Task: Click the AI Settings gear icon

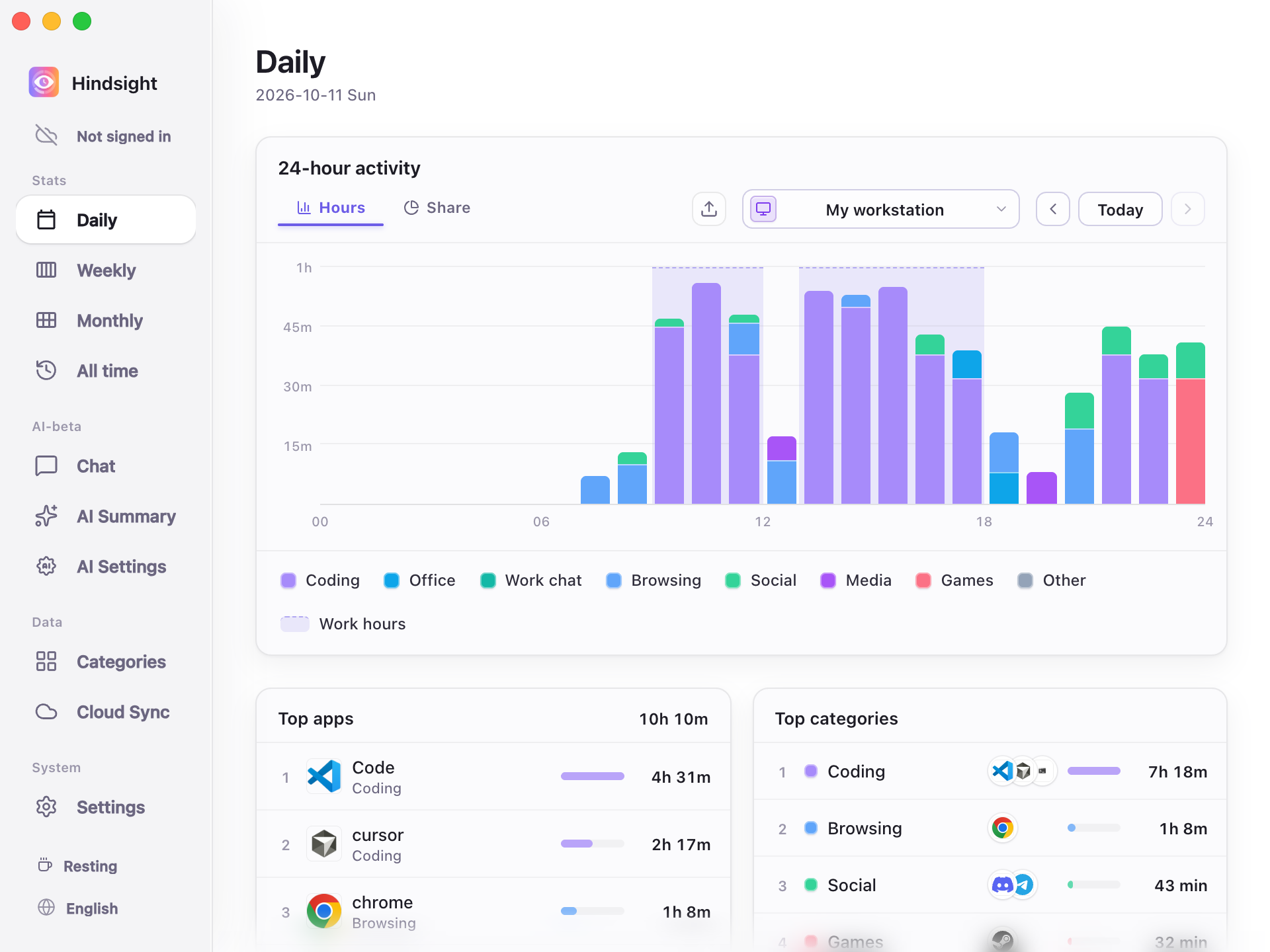Action: pos(46,566)
